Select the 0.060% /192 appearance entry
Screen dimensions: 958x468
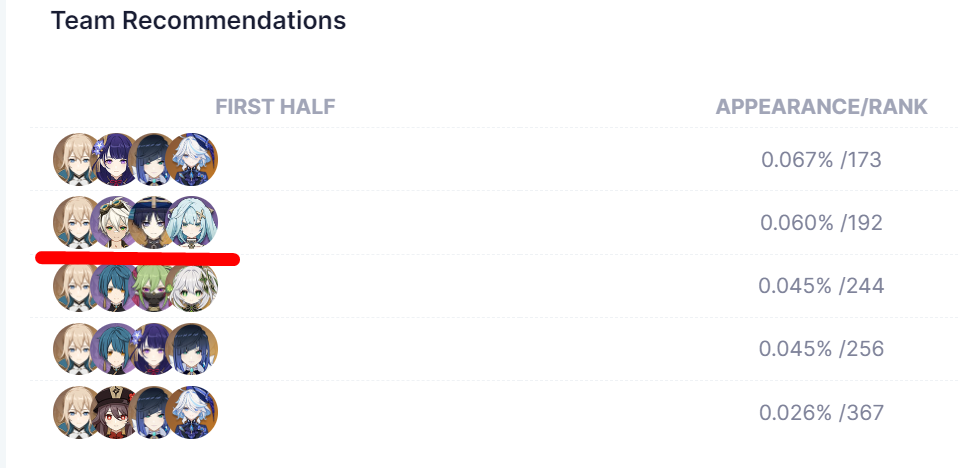tap(821, 223)
